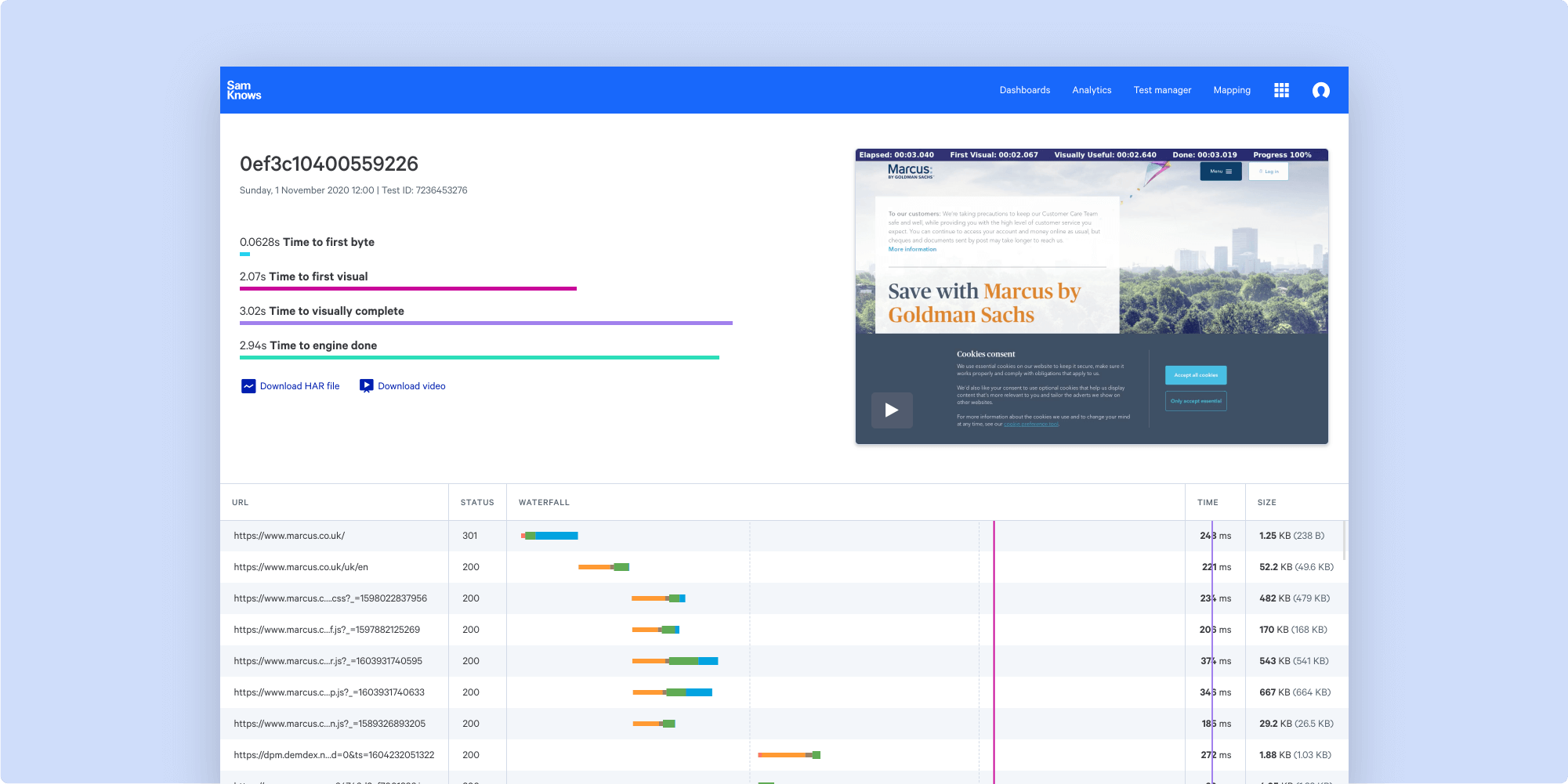Click the URL column header

click(240, 503)
